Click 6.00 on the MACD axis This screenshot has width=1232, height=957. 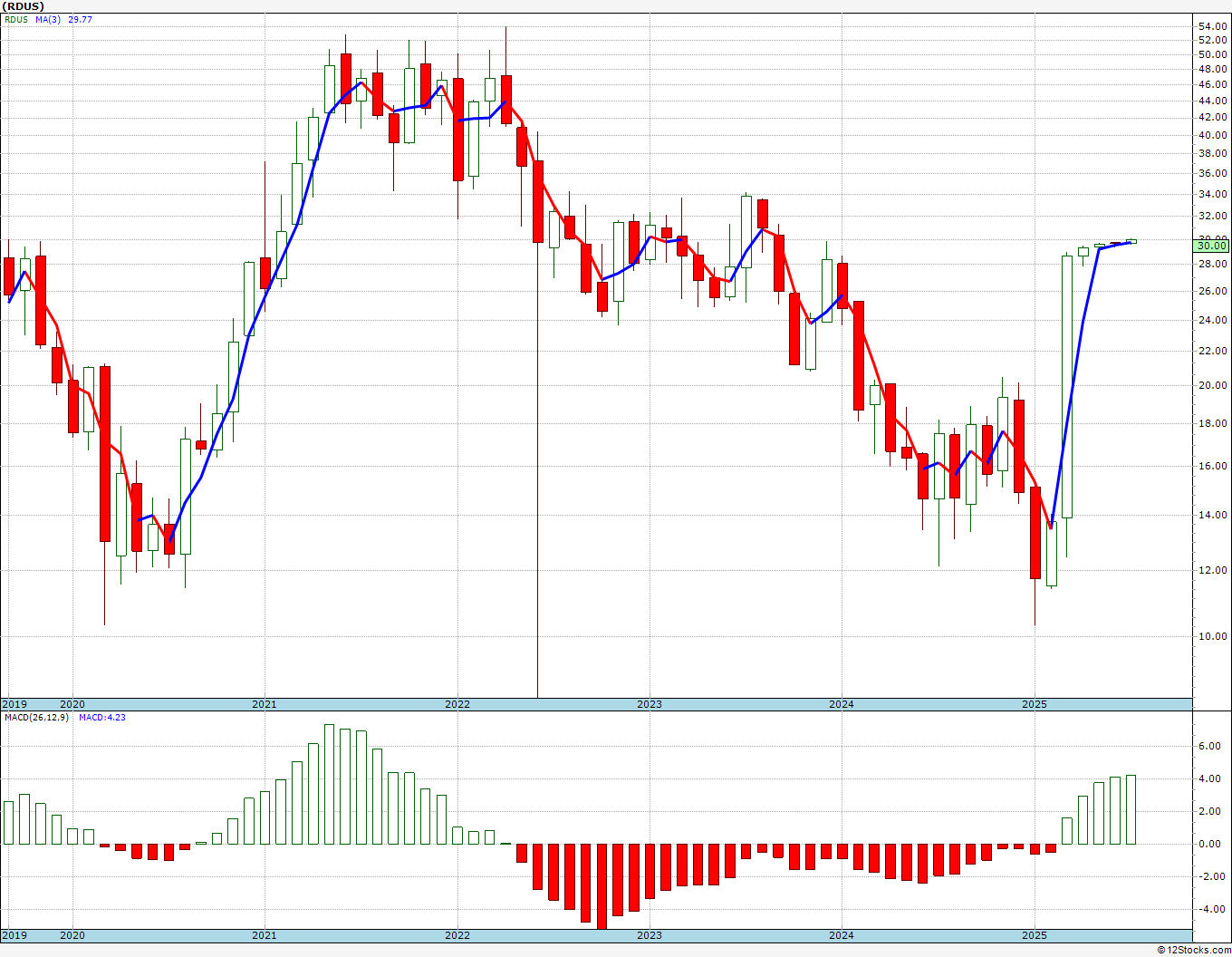pyautogui.click(x=1209, y=747)
